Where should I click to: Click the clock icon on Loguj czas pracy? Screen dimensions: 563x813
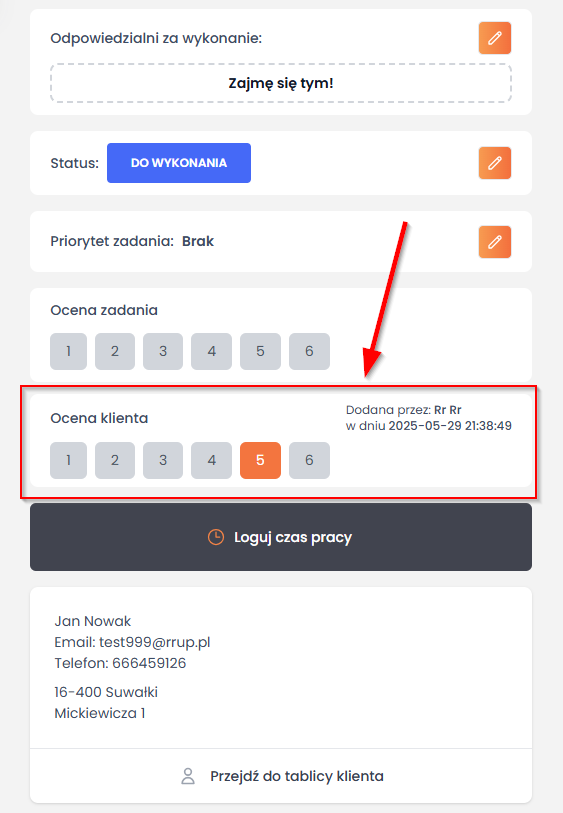(x=216, y=537)
